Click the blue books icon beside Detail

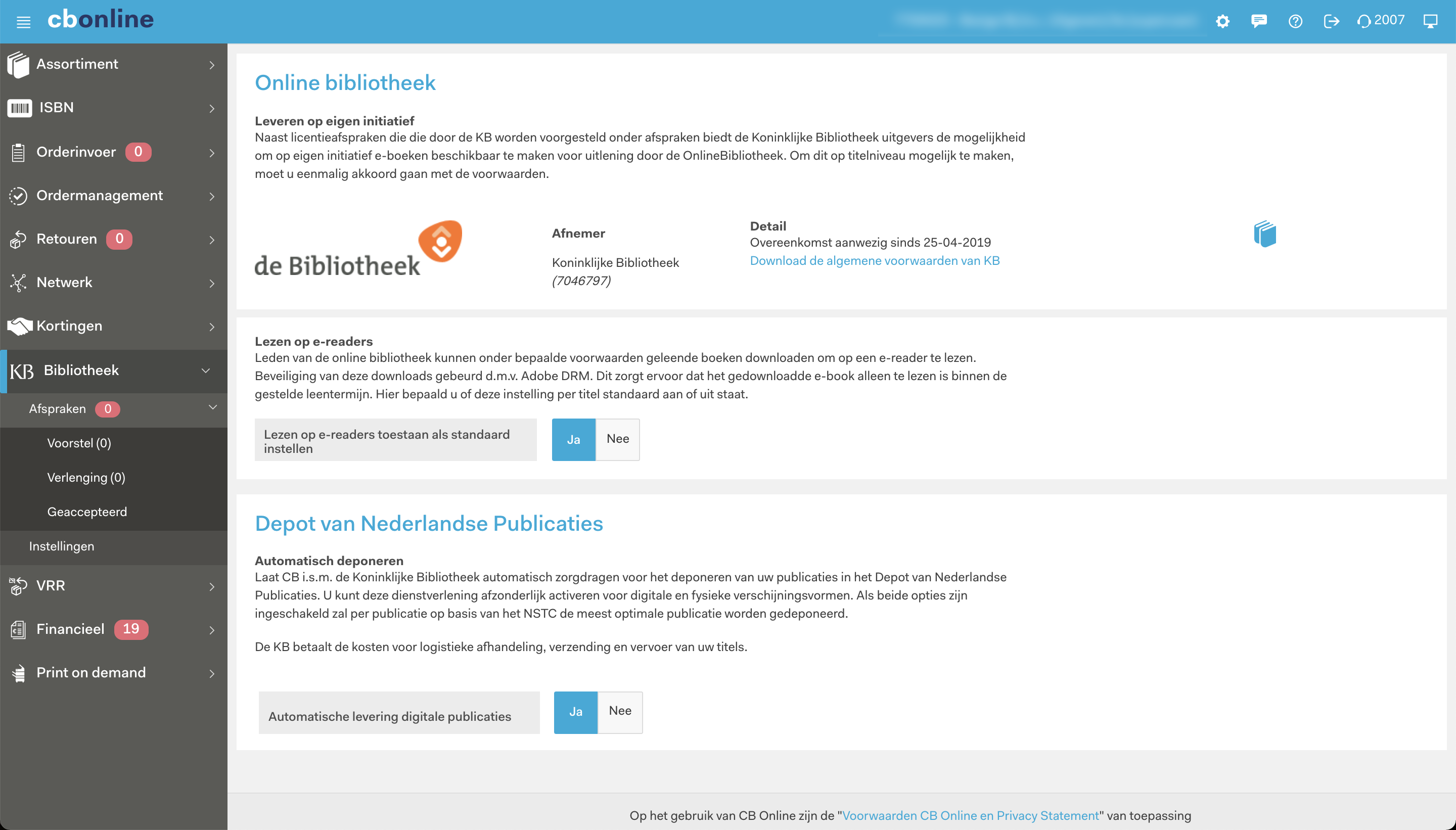1264,235
